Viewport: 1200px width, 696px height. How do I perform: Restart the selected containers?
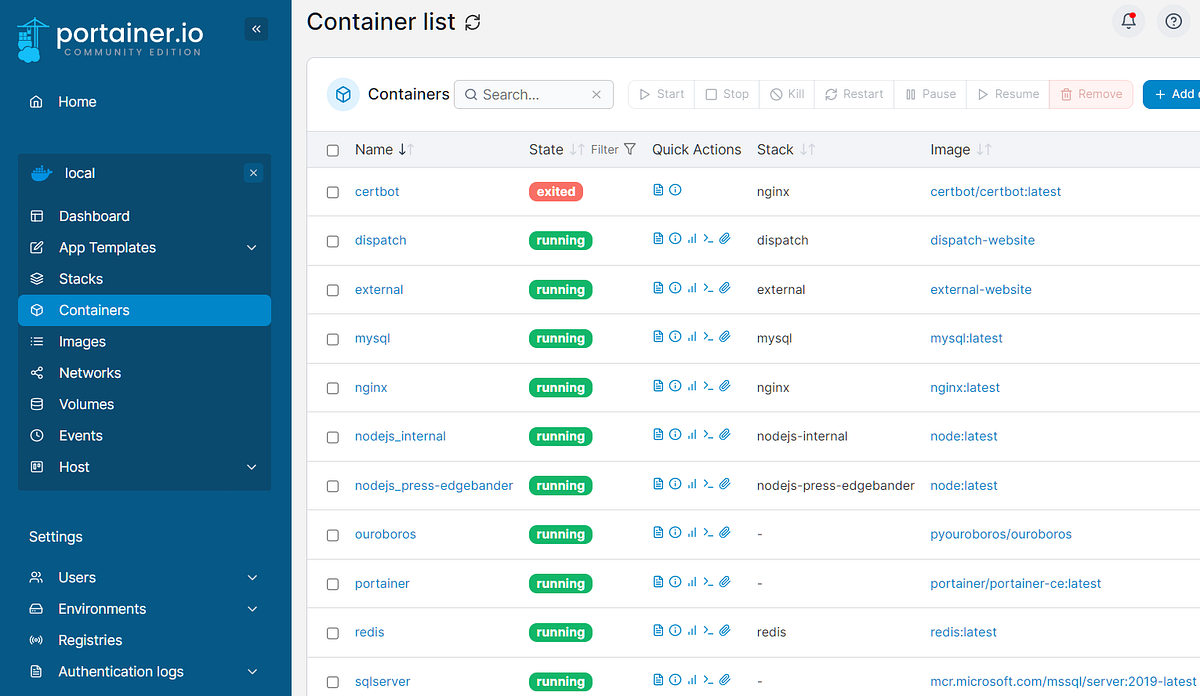tap(853, 93)
